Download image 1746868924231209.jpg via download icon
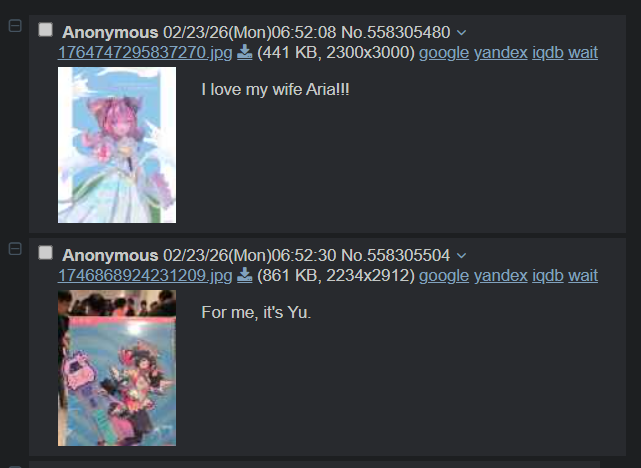 [x=244, y=275]
